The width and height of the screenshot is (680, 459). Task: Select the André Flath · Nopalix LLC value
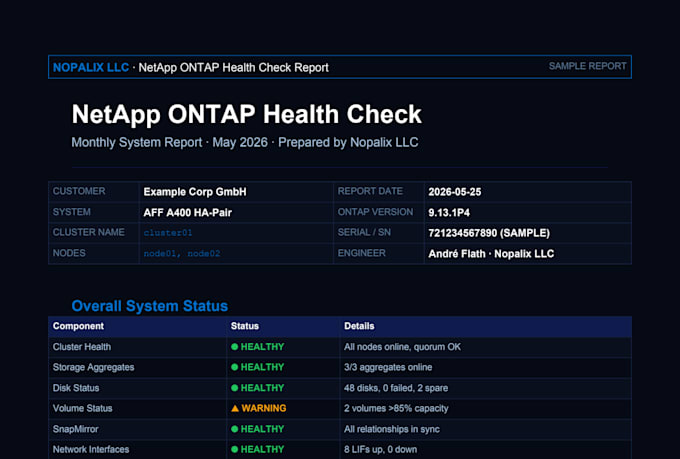pos(491,254)
